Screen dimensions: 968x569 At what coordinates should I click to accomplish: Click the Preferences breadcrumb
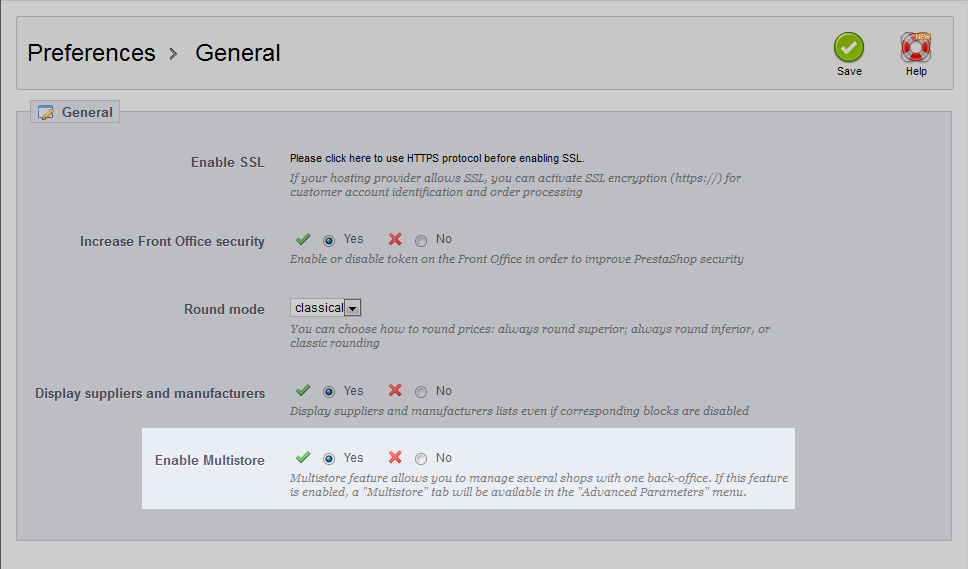pos(91,53)
